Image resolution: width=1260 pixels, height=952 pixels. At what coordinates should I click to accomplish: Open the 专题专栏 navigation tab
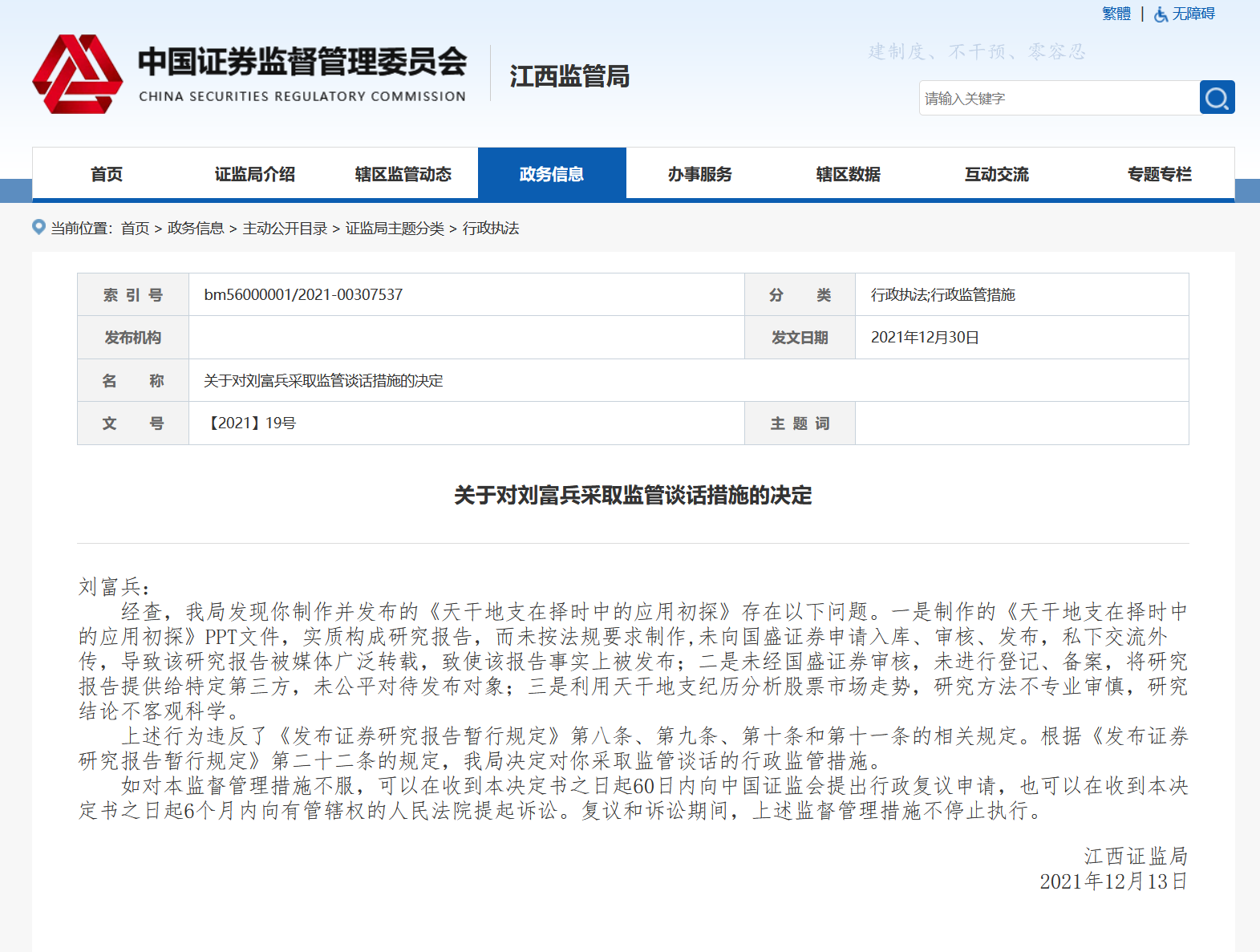1160,174
